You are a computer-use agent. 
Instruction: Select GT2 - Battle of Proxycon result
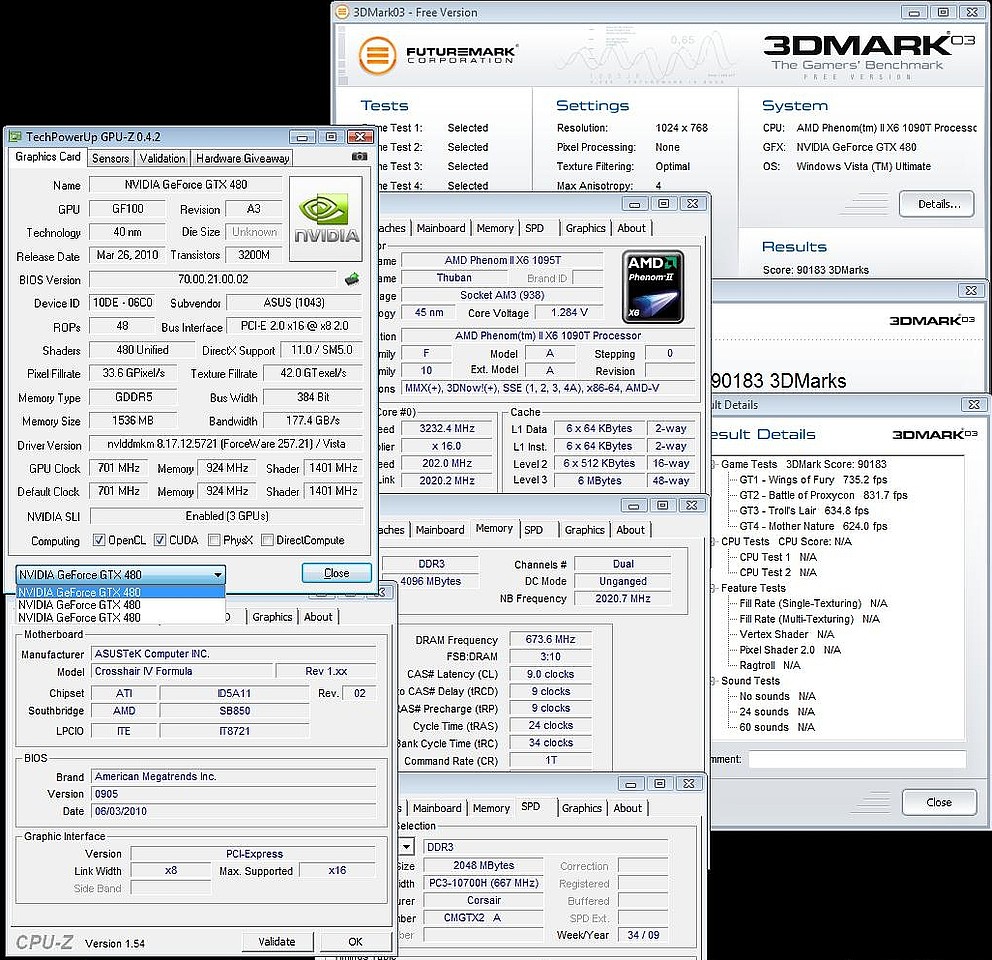pos(823,496)
